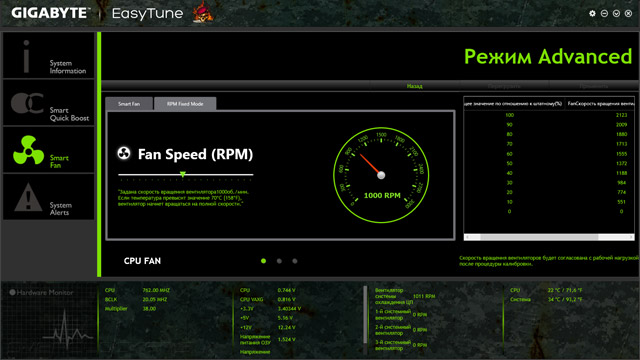Switch to the RPM Fixed Mode tab

coord(185,104)
